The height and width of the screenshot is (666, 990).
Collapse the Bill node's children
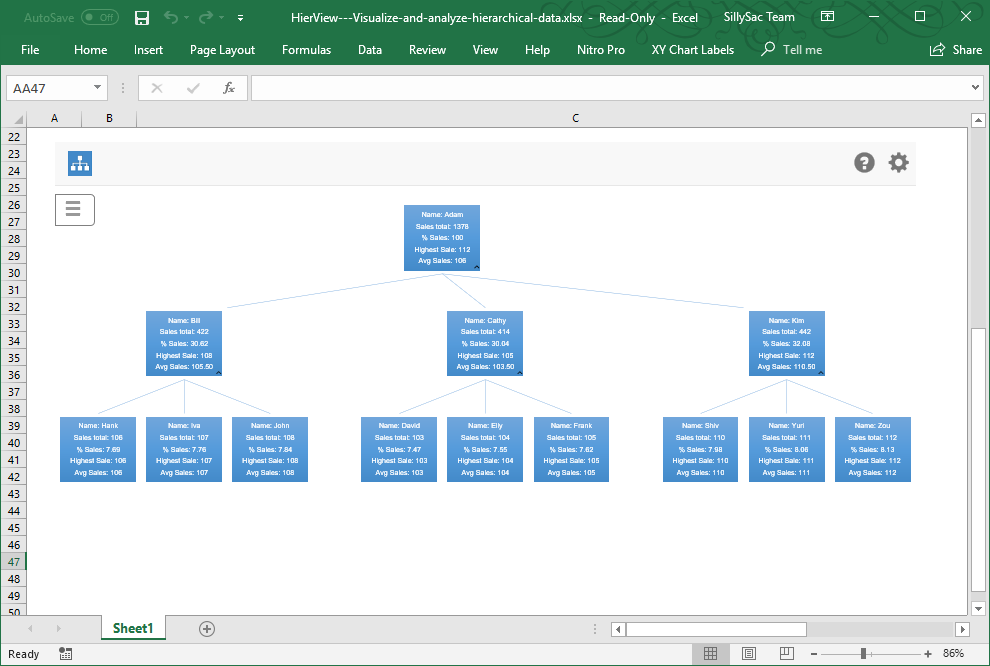(x=218, y=372)
